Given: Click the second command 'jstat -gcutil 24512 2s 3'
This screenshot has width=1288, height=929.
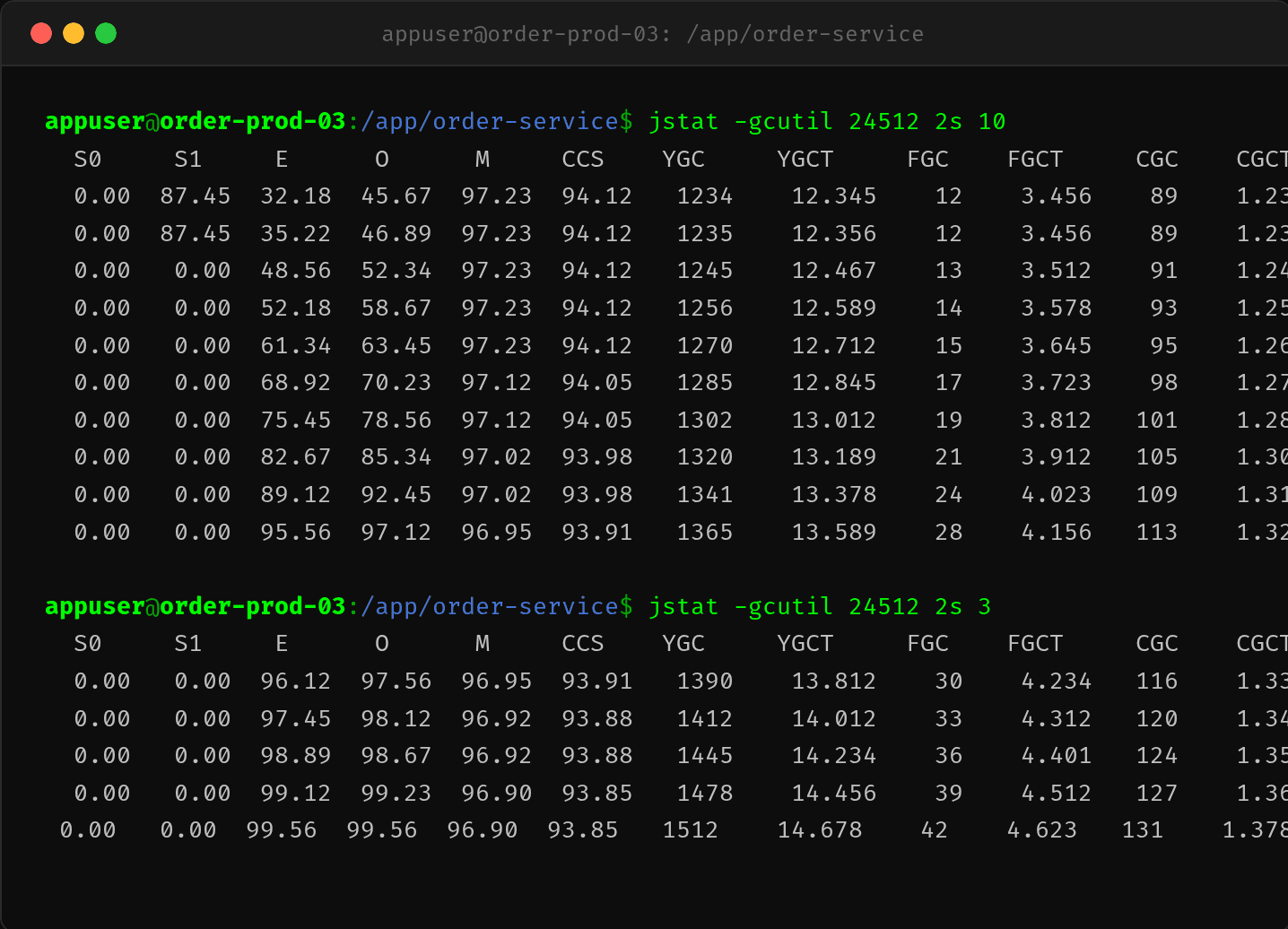Looking at the screenshot, I should pyautogui.click(x=820, y=606).
